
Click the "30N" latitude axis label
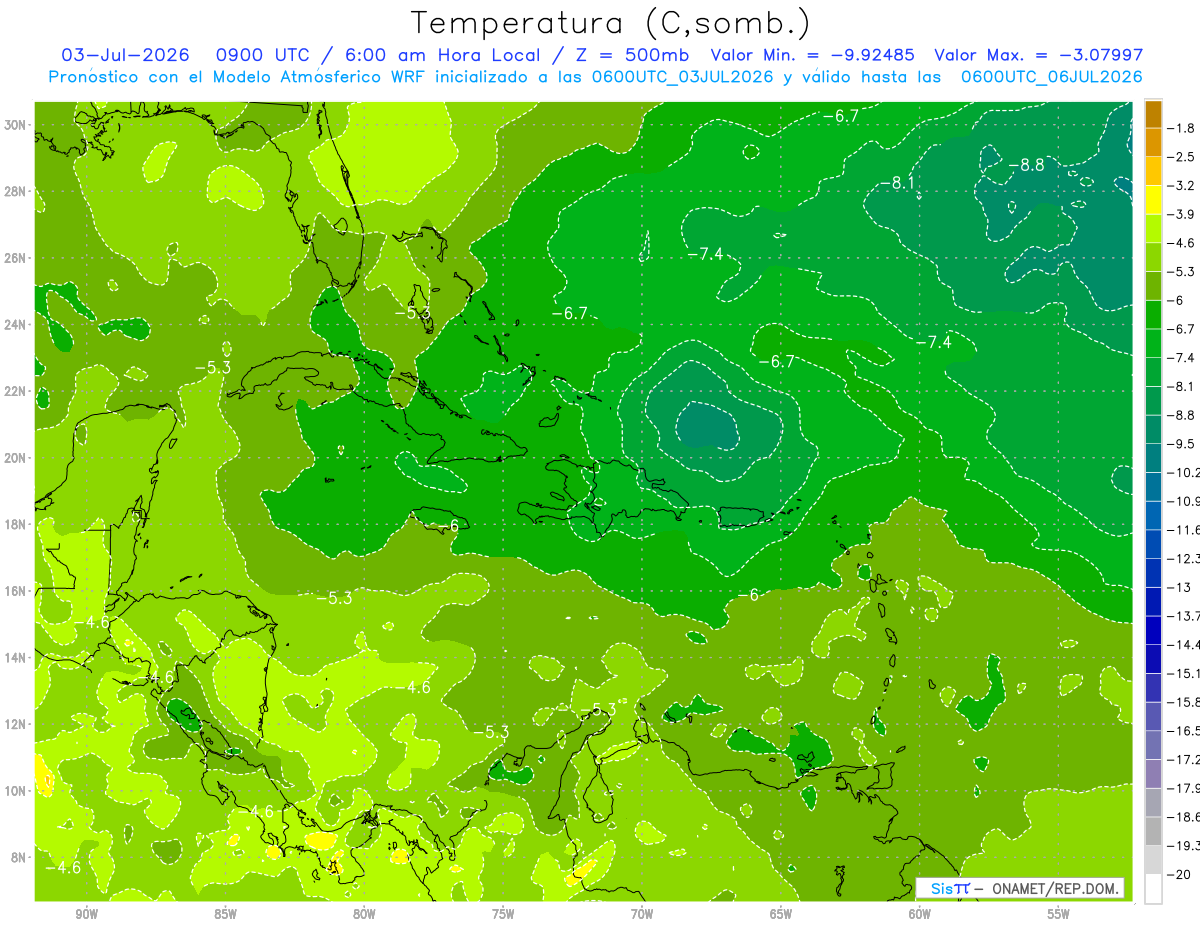click(16, 125)
